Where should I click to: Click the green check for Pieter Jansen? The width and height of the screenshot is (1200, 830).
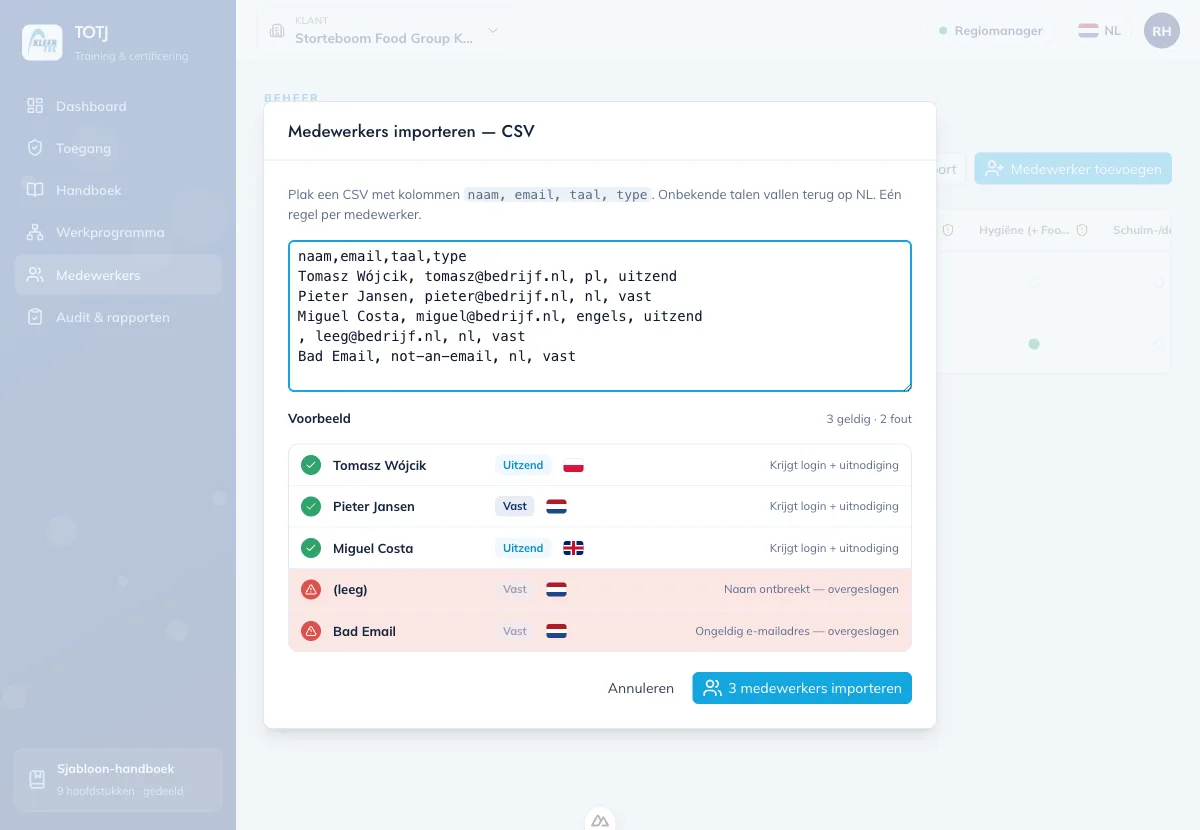(311, 506)
